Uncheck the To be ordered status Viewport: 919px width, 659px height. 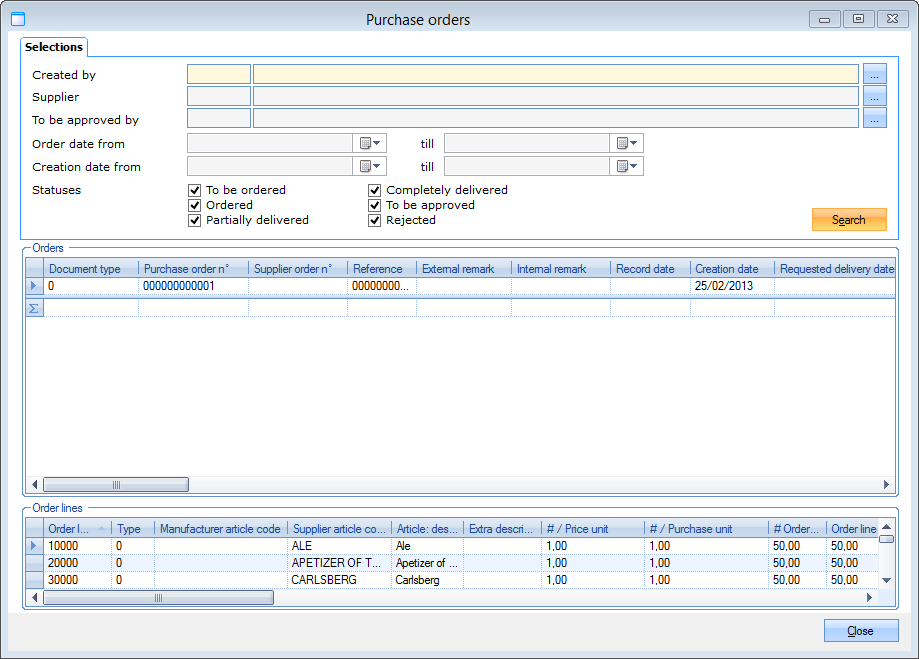(x=195, y=190)
